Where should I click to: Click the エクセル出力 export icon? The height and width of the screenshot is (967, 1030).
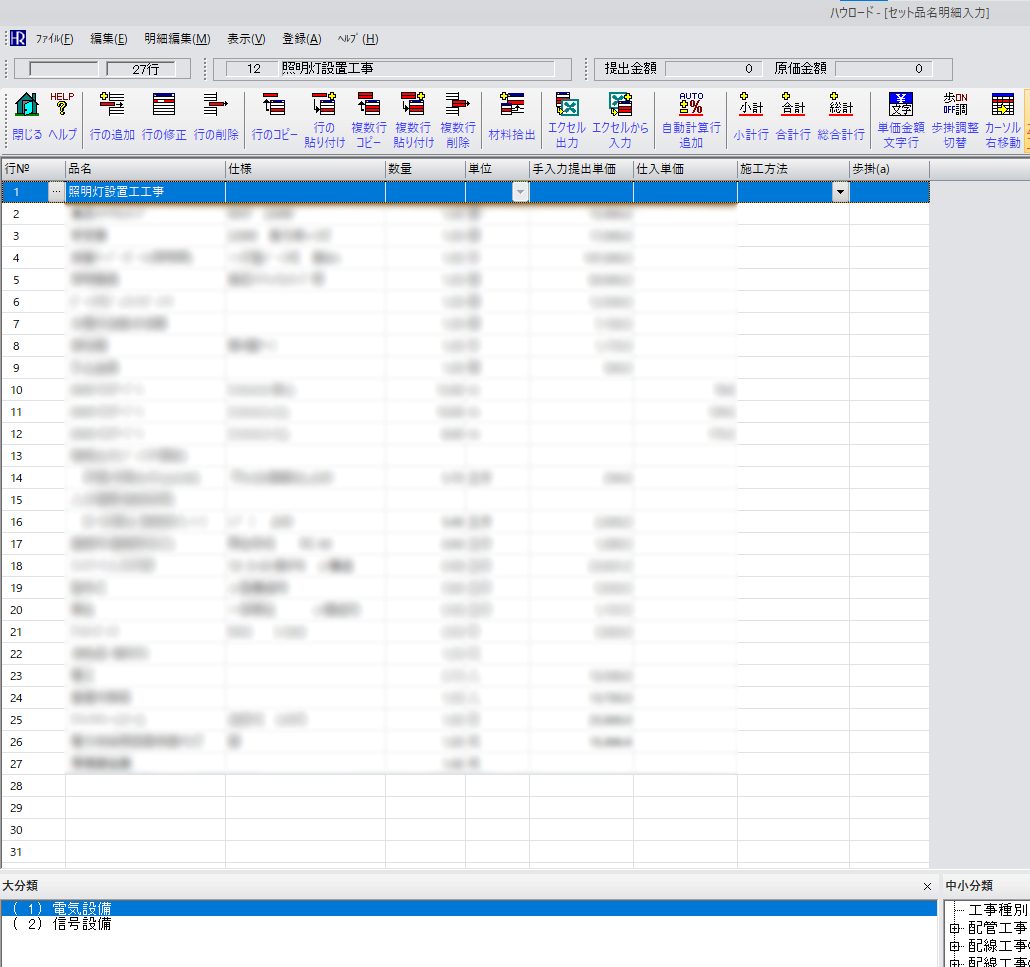tap(567, 106)
